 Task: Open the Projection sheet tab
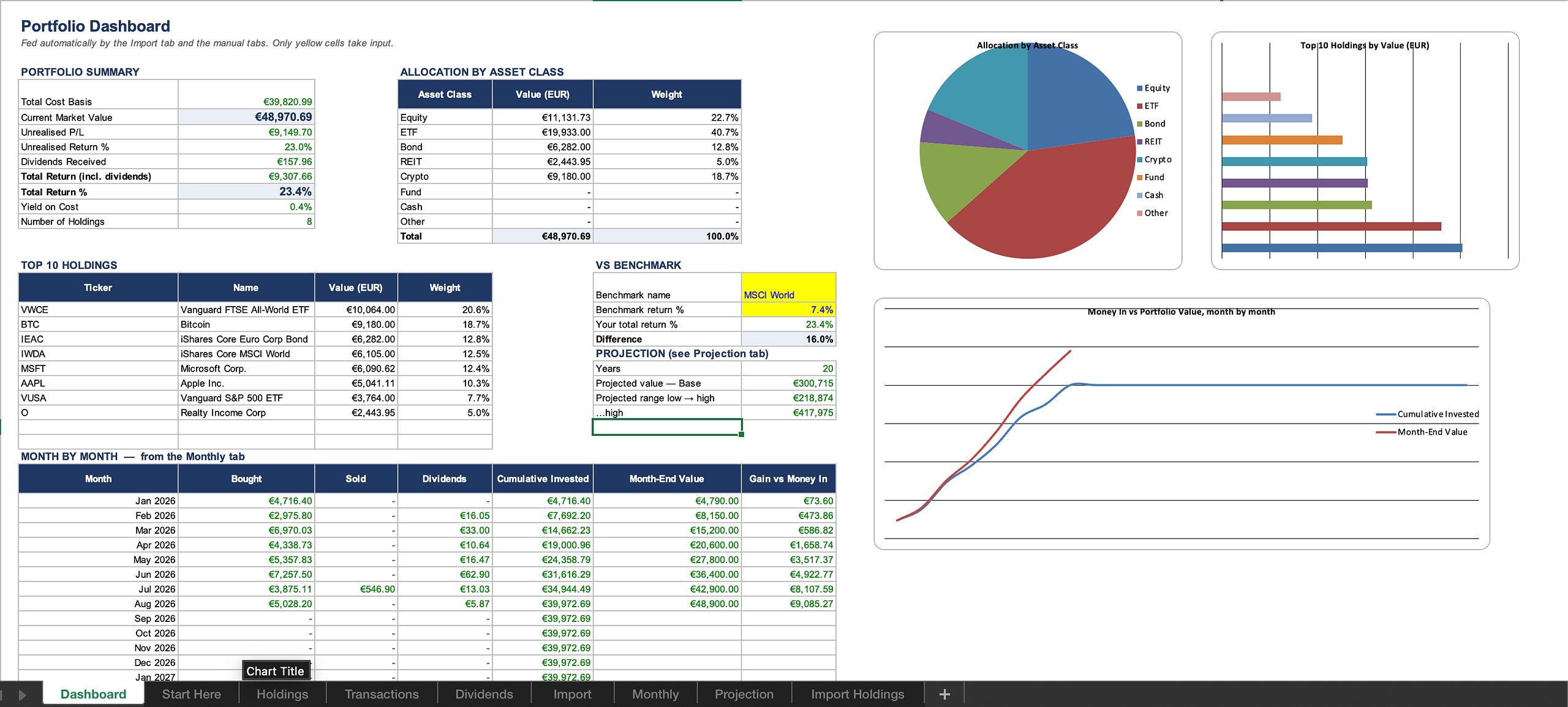(744, 694)
